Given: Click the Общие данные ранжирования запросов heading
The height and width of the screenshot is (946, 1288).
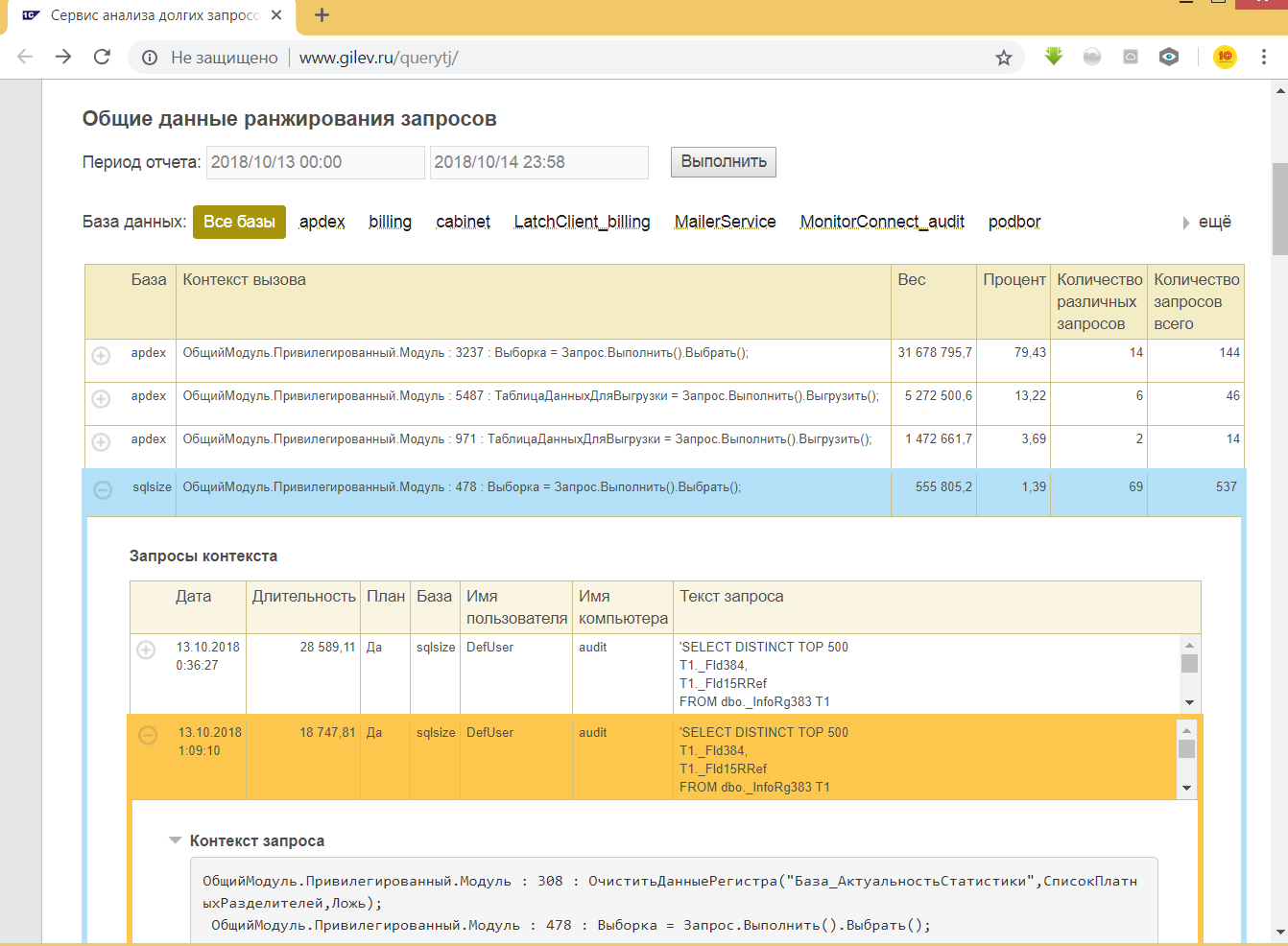Looking at the screenshot, I should tap(290, 118).
